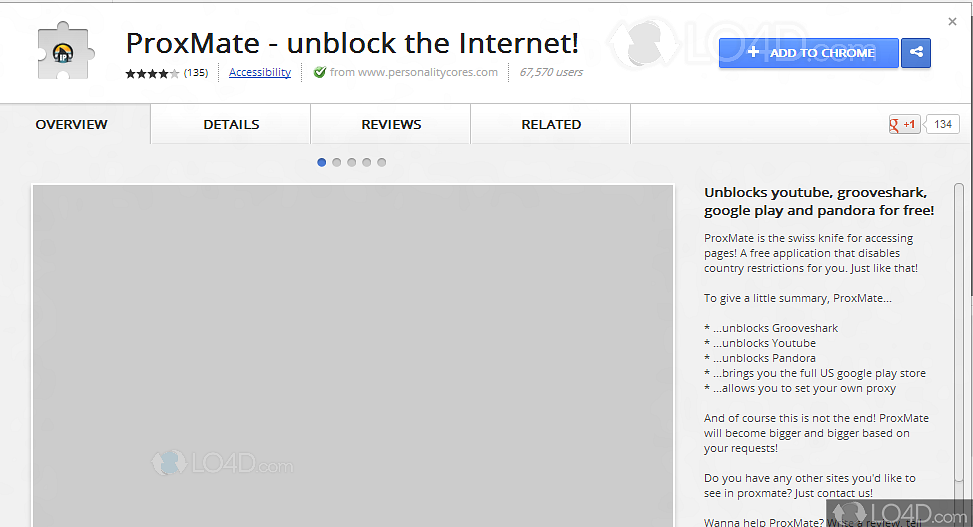Select the second screenshot carousel dot
Viewport: 973px width, 527px height.
[x=336, y=162]
